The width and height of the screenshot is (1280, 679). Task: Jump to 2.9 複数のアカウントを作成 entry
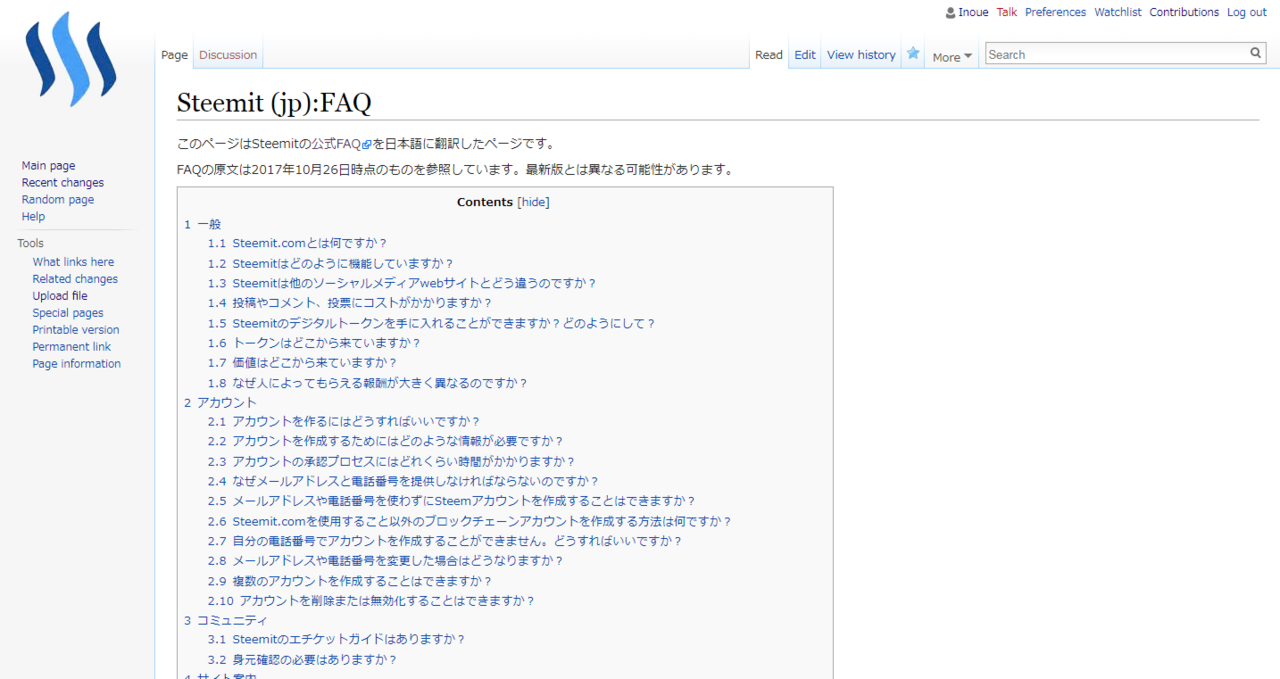pyautogui.click(x=350, y=581)
